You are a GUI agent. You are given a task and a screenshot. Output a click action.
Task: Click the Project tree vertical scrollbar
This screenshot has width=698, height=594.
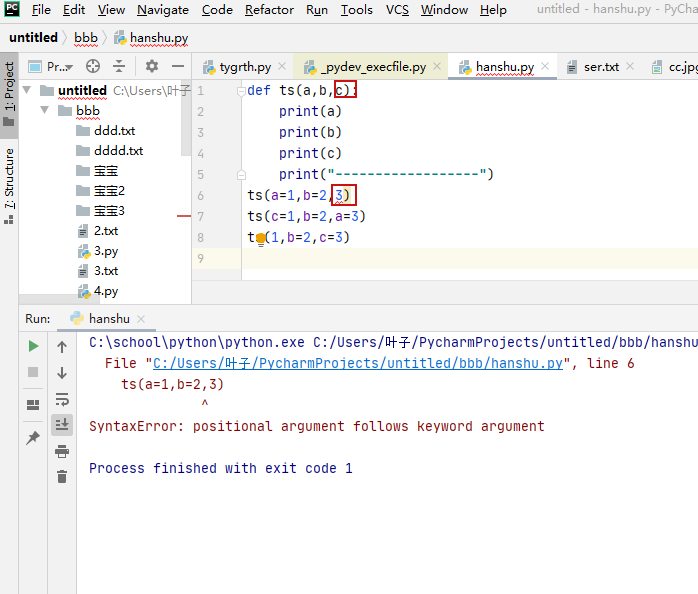186,118
